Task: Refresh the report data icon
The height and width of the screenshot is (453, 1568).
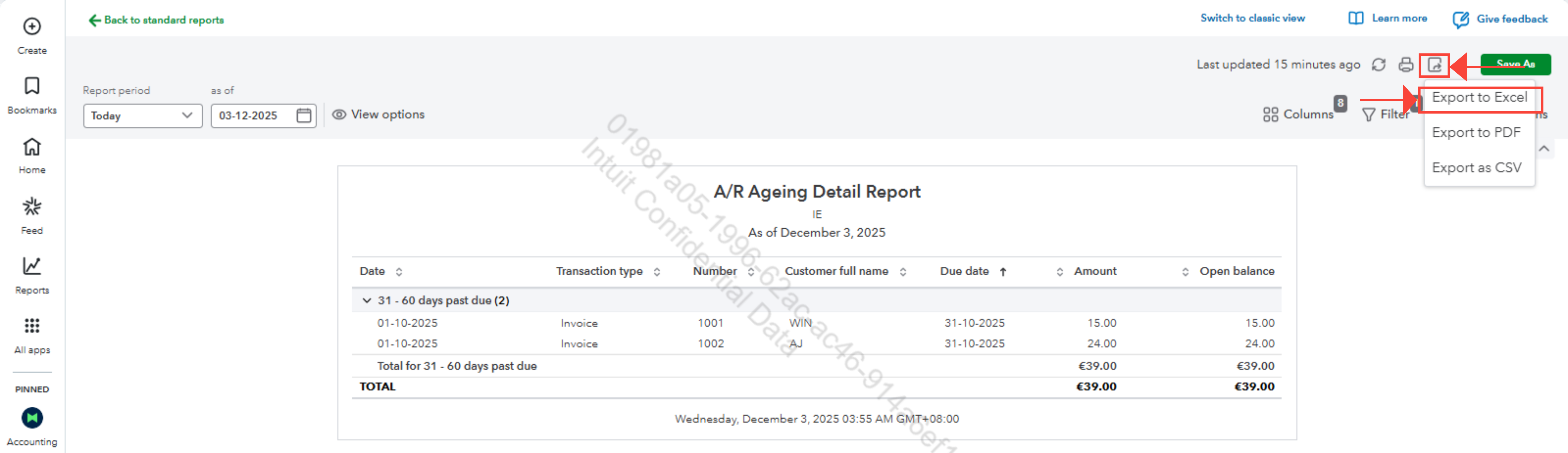Action: click(1379, 64)
